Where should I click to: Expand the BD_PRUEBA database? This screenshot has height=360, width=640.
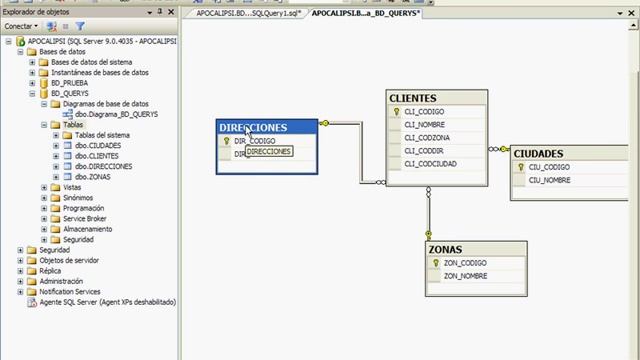click(x=32, y=83)
